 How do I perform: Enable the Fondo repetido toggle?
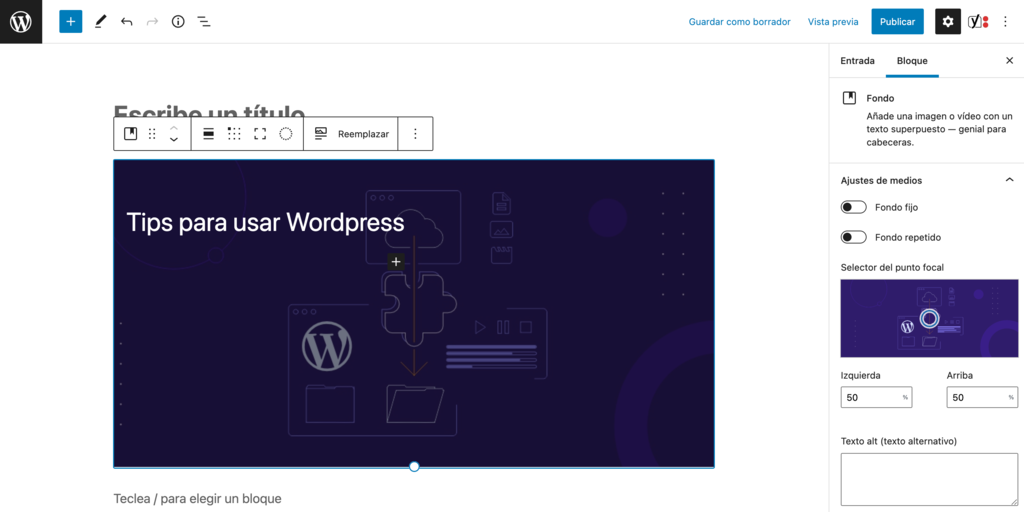(854, 237)
